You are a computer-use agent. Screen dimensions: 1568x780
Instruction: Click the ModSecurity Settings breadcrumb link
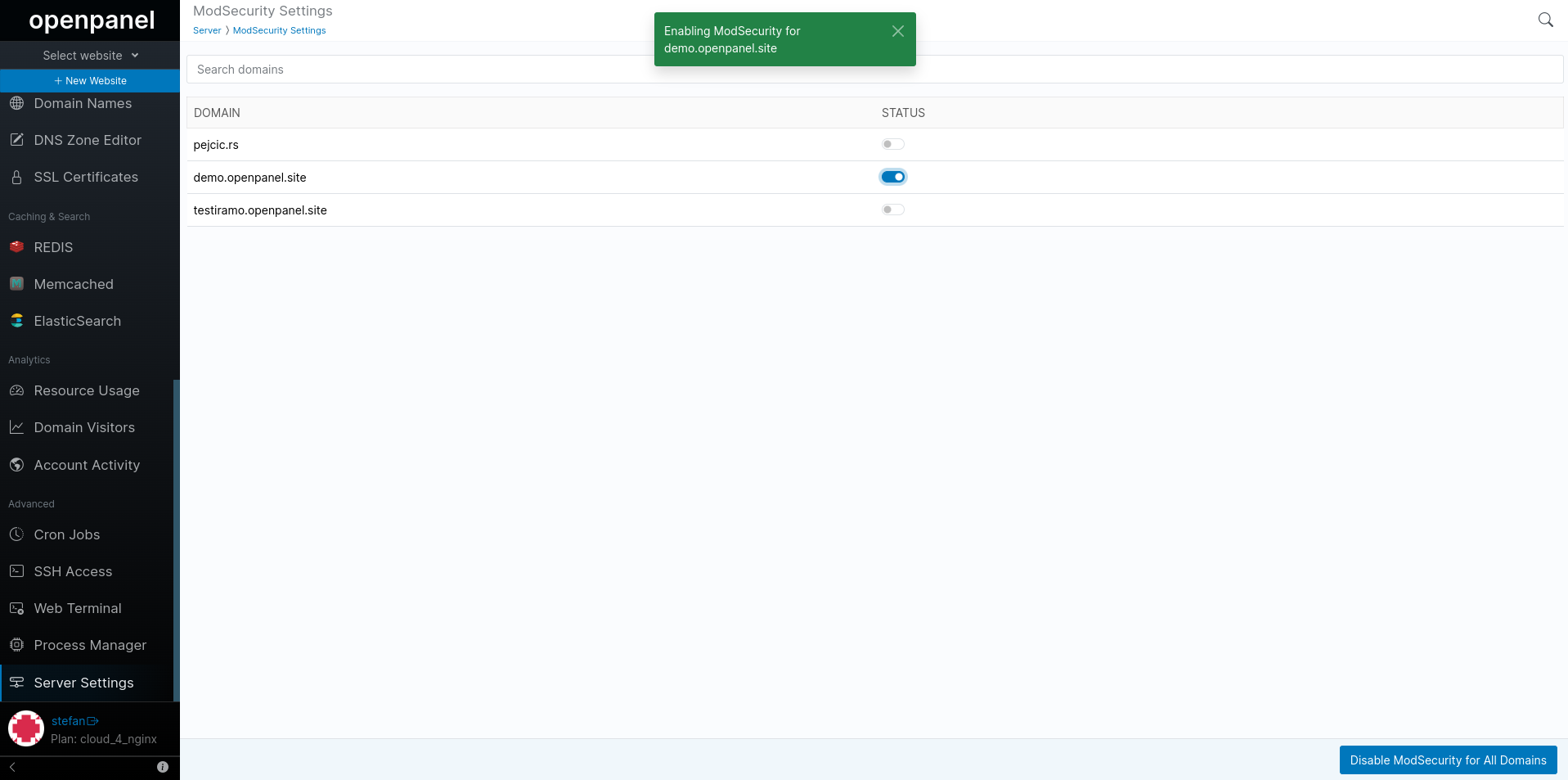click(279, 30)
